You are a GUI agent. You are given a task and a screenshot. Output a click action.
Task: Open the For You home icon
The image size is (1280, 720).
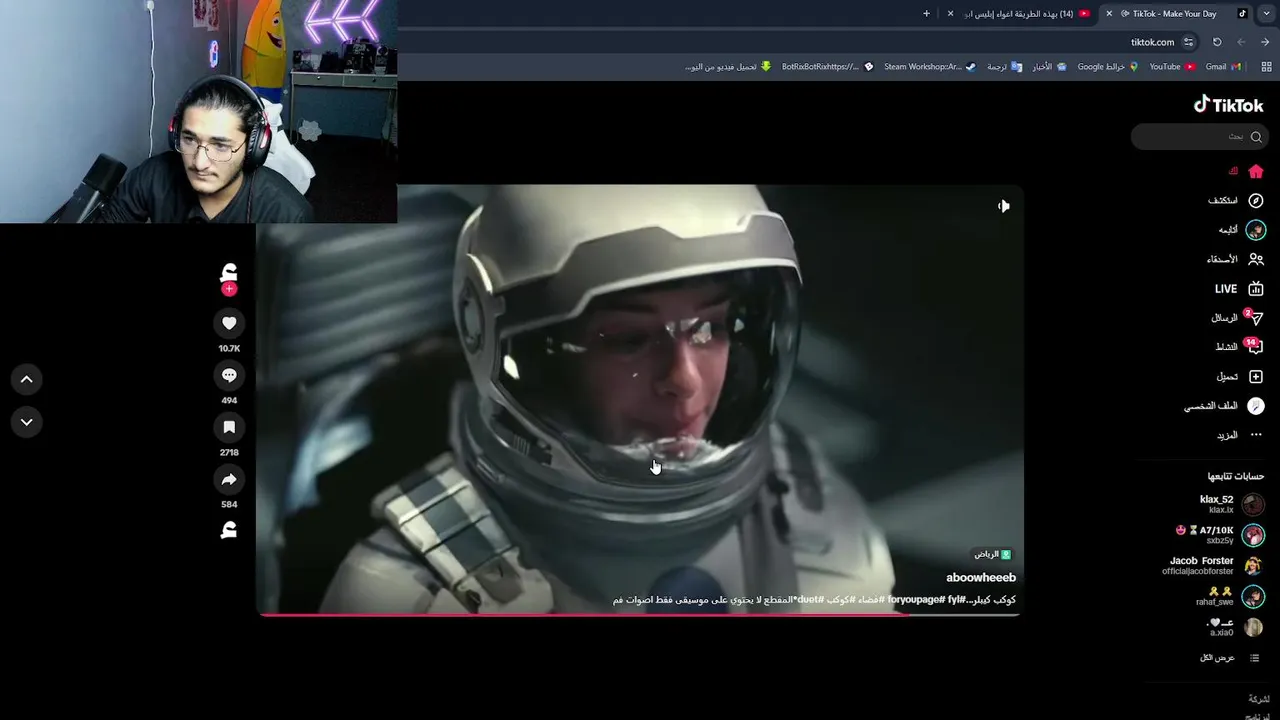pos(1256,171)
